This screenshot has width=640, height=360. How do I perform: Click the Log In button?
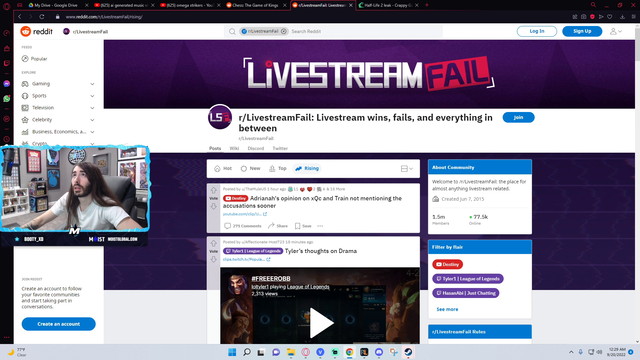tap(537, 31)
